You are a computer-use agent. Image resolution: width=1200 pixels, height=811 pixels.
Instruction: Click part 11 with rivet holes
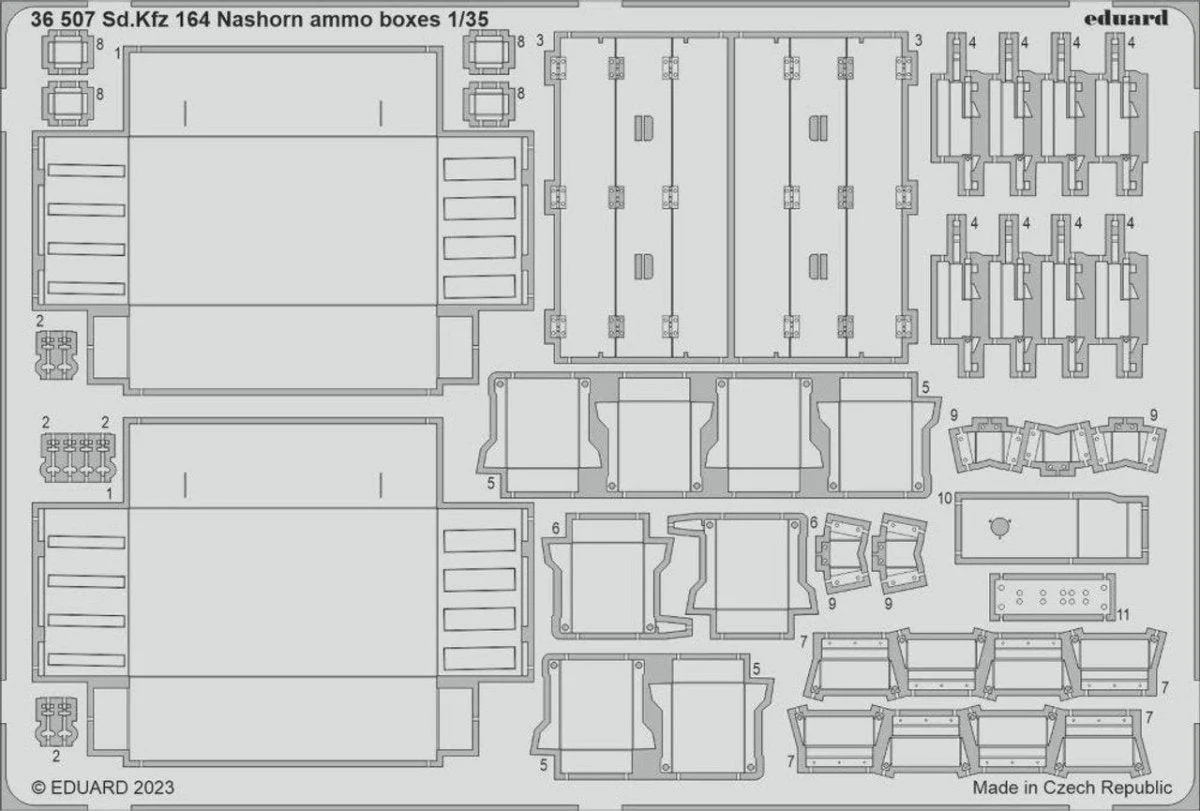[1050, 598]
